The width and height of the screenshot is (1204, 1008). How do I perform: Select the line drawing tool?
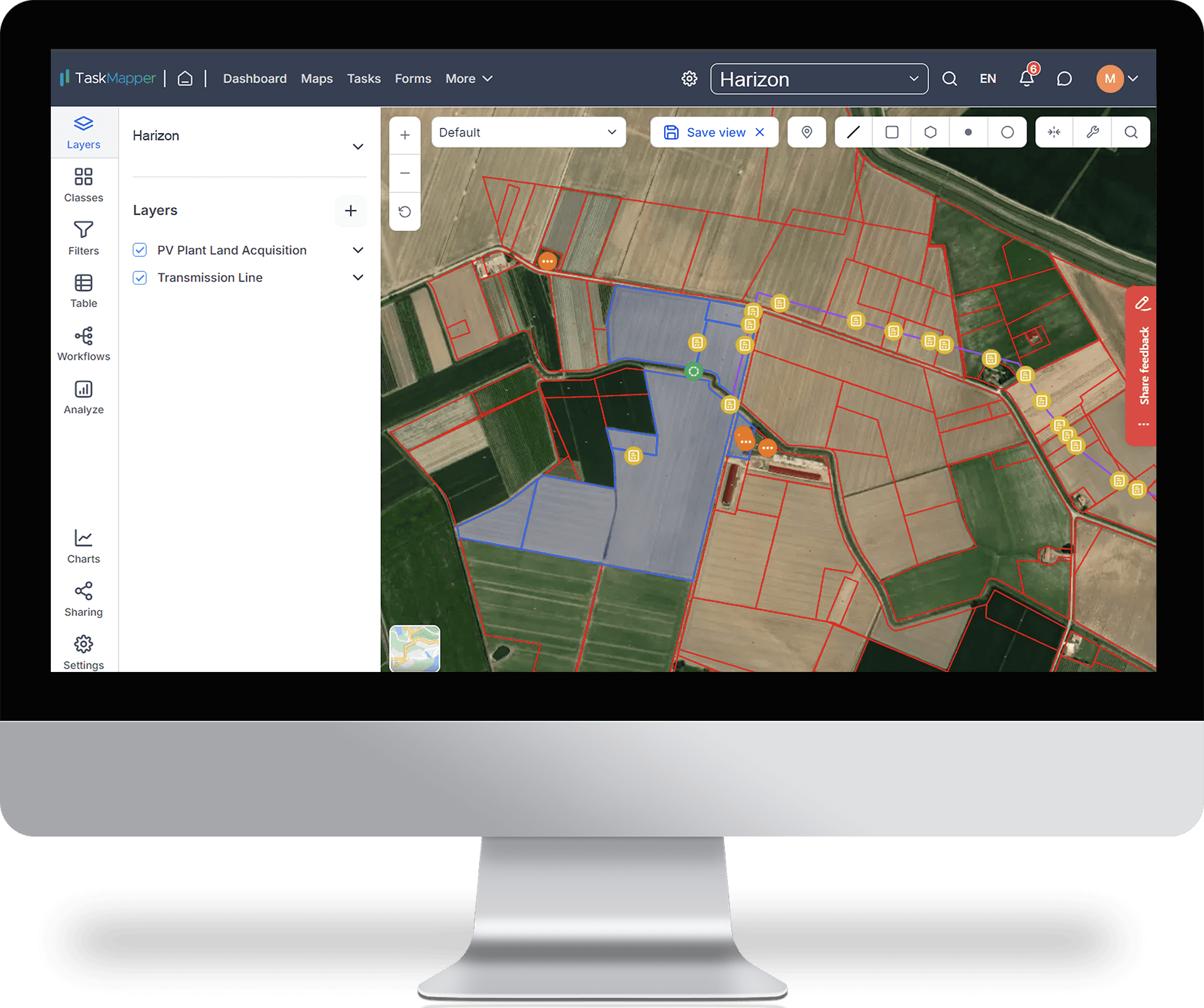click(853, 132)
